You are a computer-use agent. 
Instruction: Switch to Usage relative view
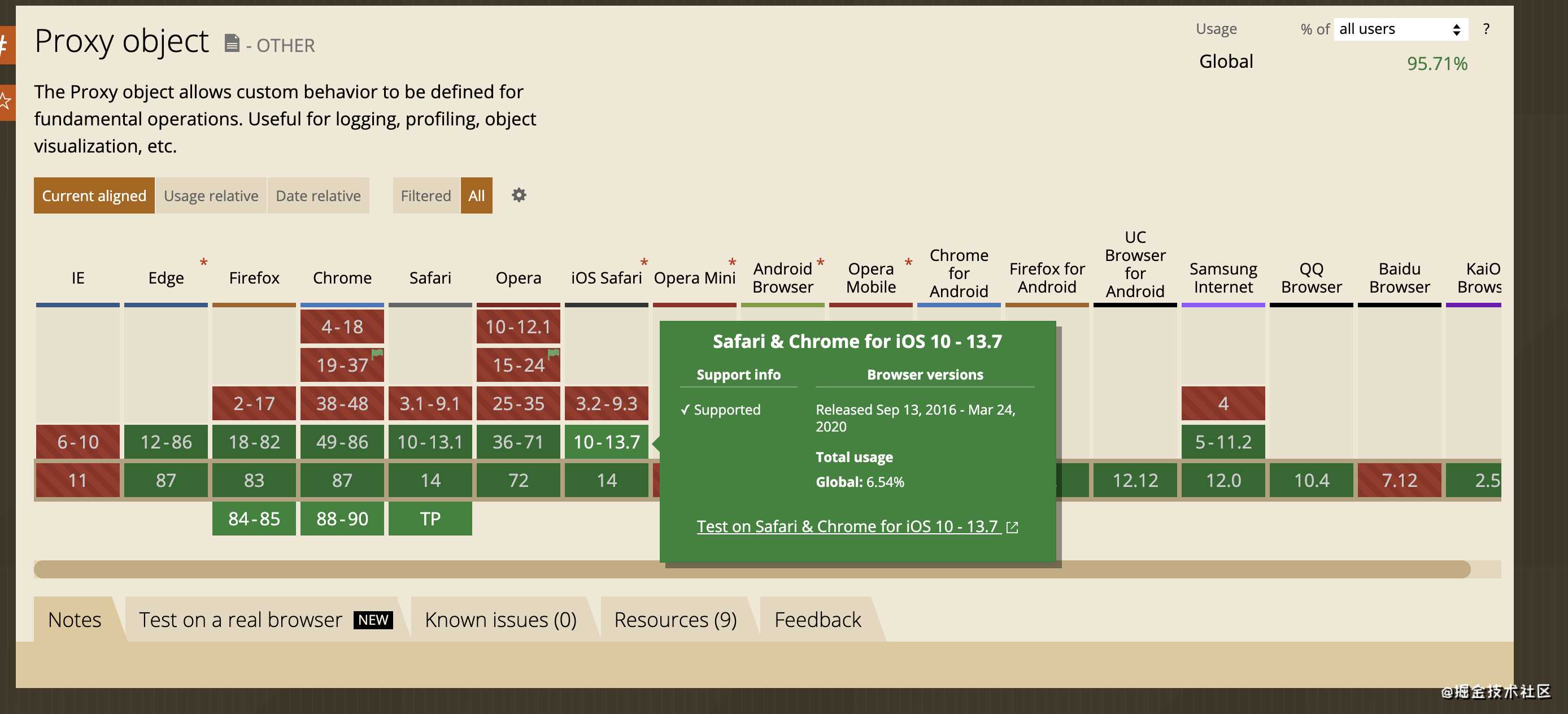211,196
